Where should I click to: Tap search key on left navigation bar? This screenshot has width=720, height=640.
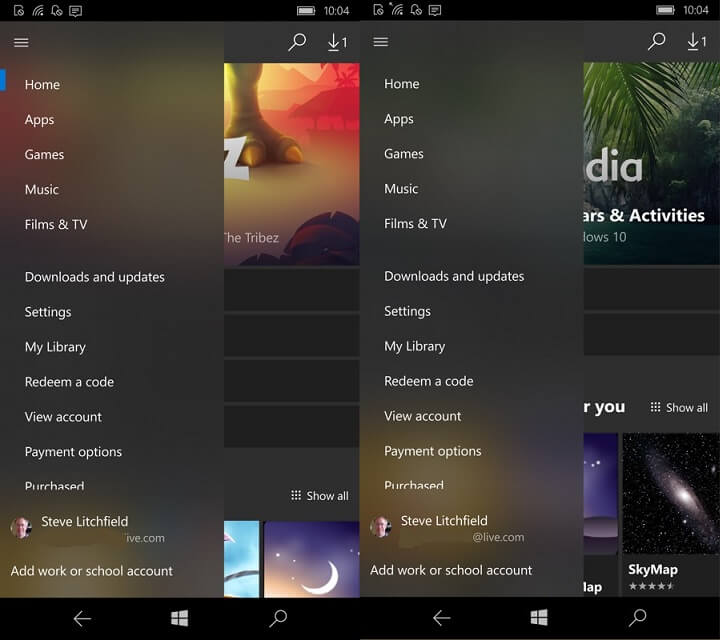pos(278,618)
